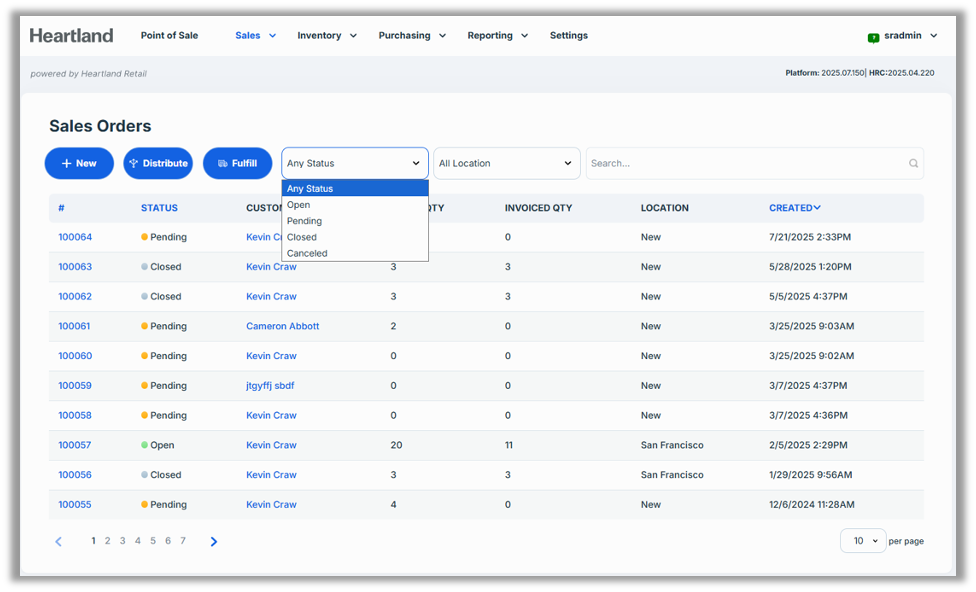The width and height of the screenshot is (976, 592).
Task: Click the green chat icon beside sradmin
Action: 873,37
